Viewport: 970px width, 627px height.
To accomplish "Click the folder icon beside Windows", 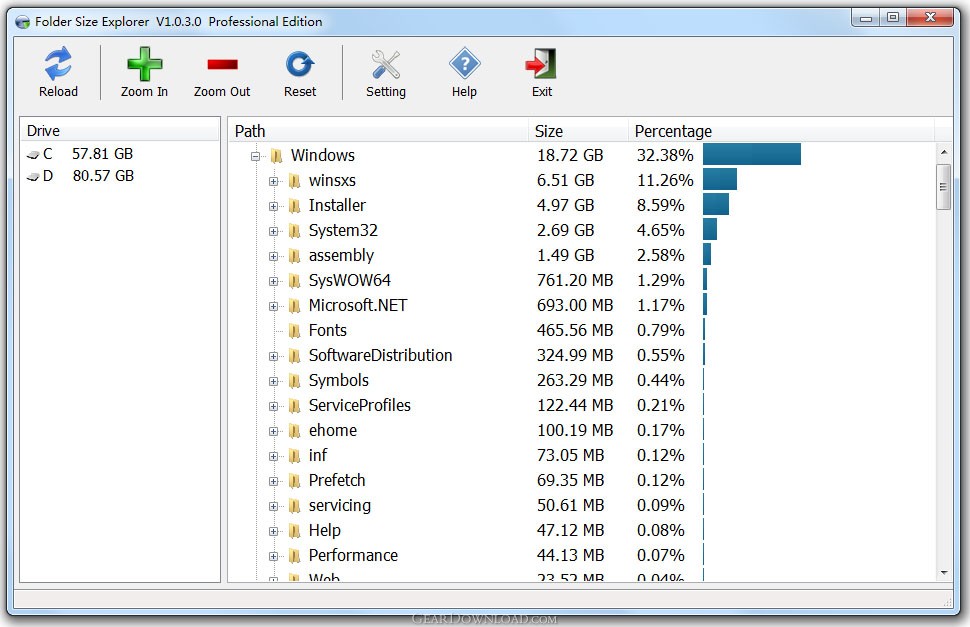I will point(274,155).
